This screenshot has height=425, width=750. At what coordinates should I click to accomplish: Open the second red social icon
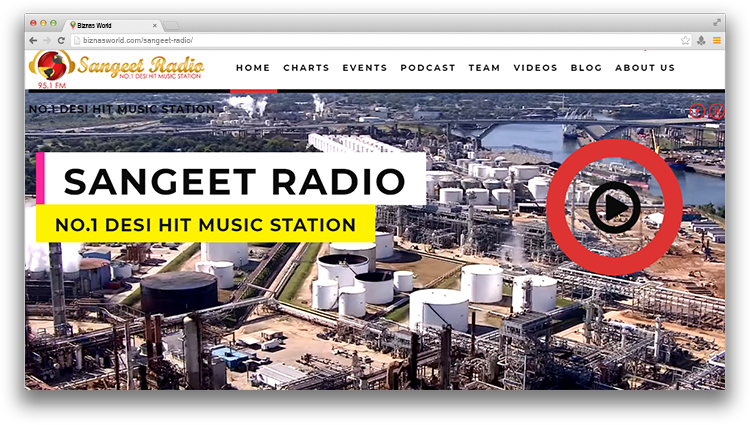click(x=717, y=111)
